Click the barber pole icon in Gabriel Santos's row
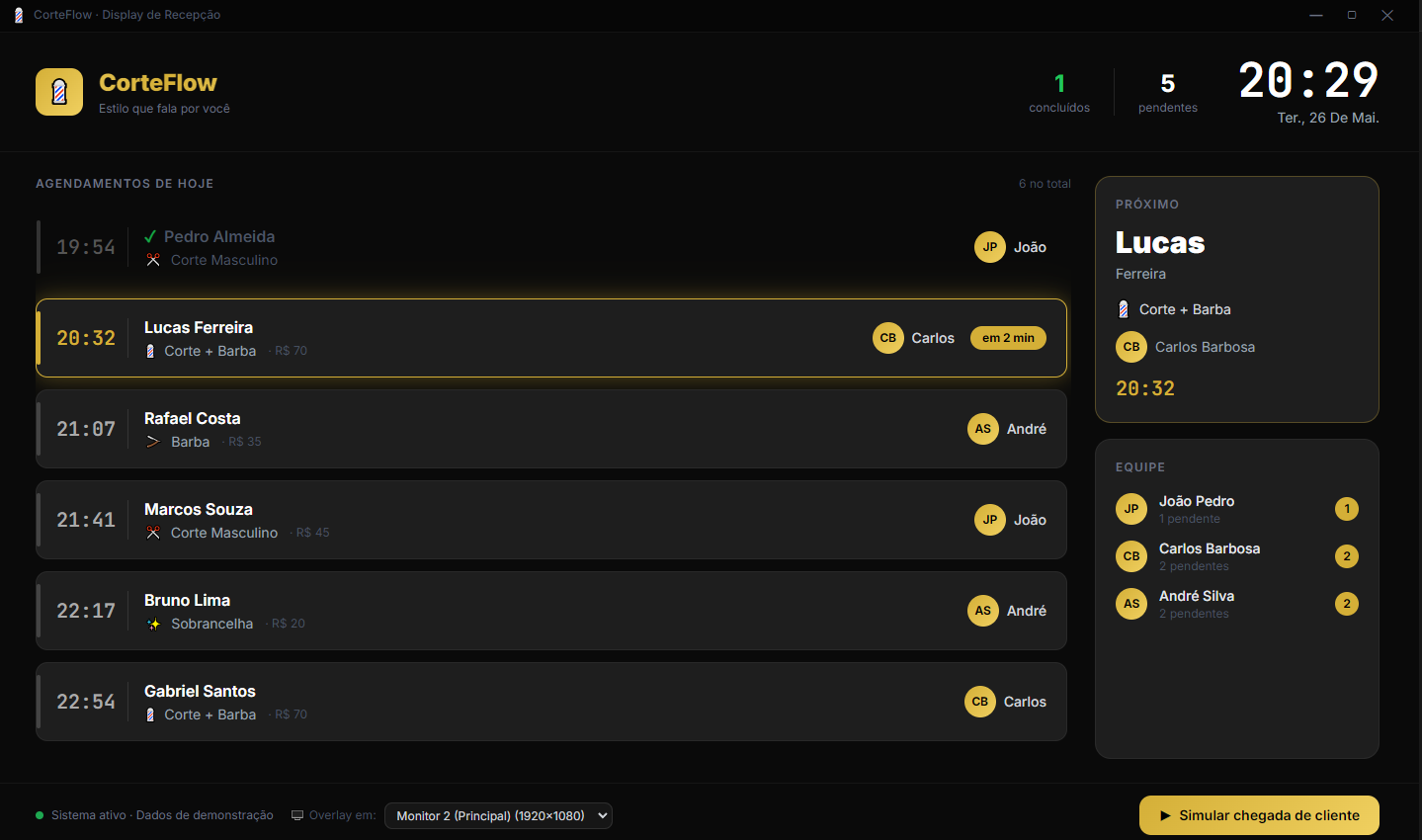The width and height of the screenshot is (1422, 840). [150, 714]
